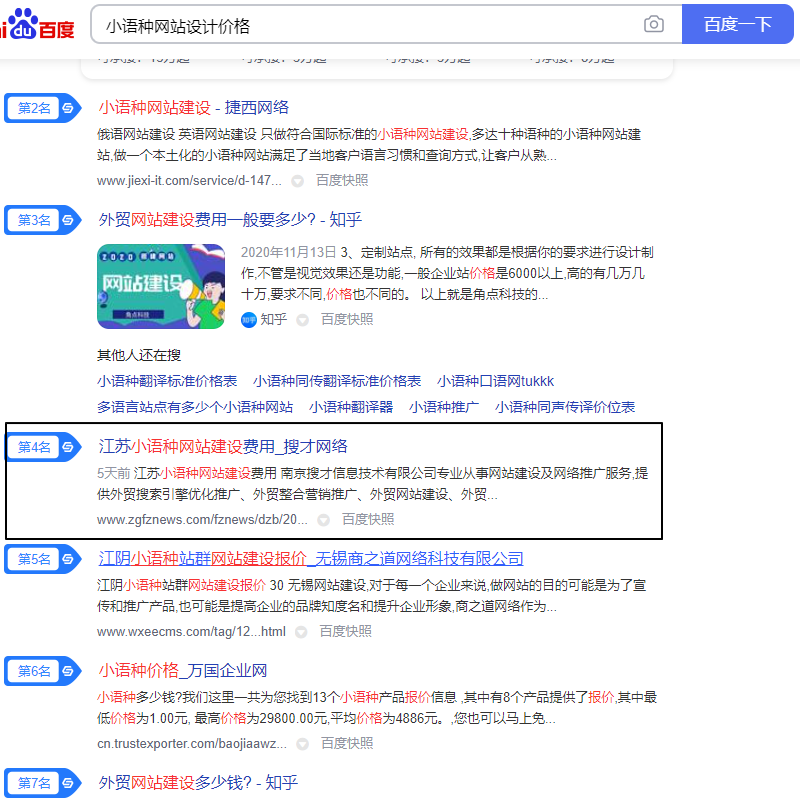Click related search 小语种翻译标准价格表
This screenshot has width=800, height=800.
167,382
